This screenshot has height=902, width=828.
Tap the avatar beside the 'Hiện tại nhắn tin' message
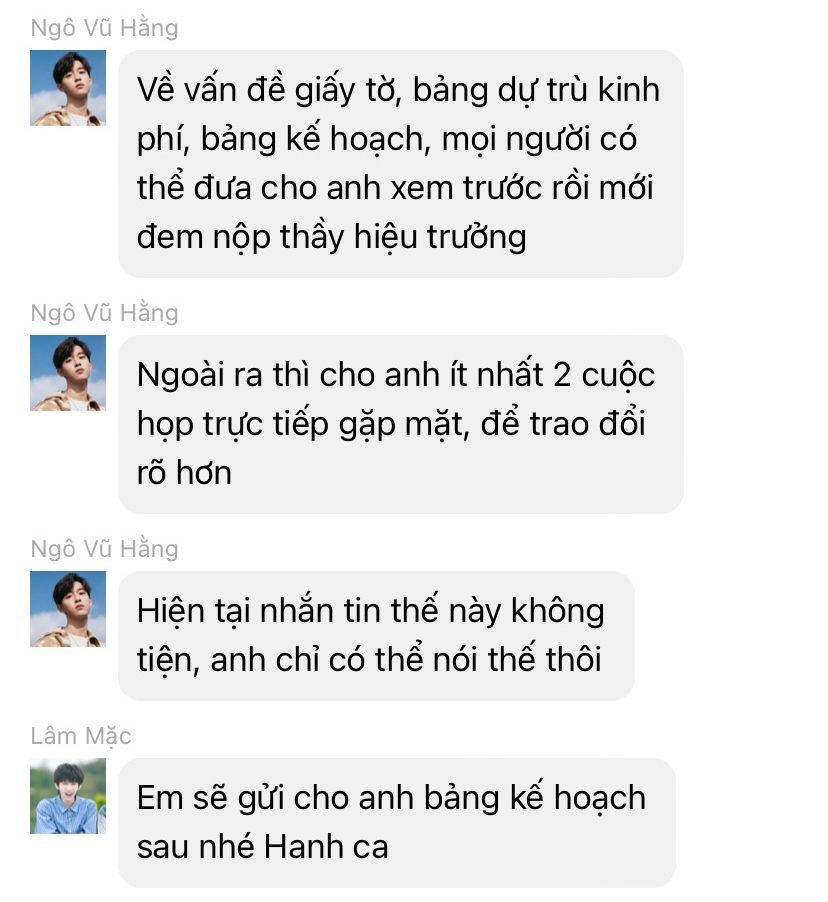(x=68, y=609)
